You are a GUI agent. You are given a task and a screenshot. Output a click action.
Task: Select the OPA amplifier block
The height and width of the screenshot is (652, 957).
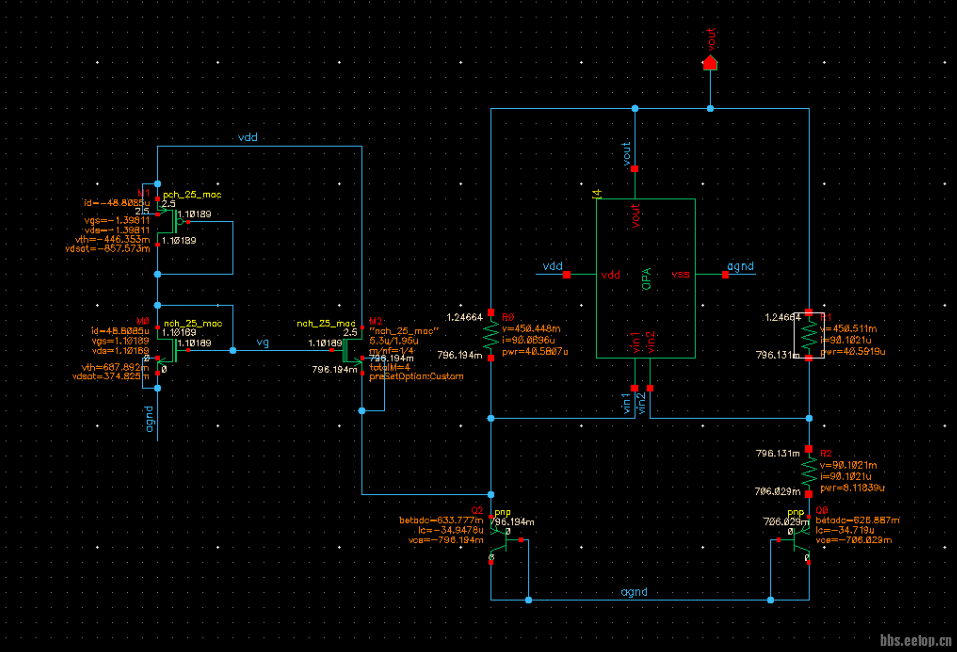645,277
